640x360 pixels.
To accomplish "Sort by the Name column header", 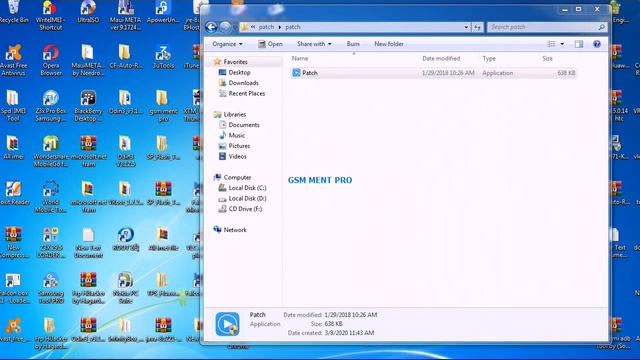I will 300,58.
